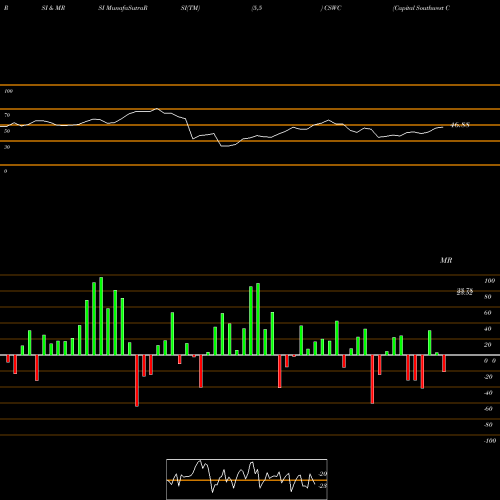Click the 80 label on MR axis
The image size is (500, 500).
click(488, 297)
